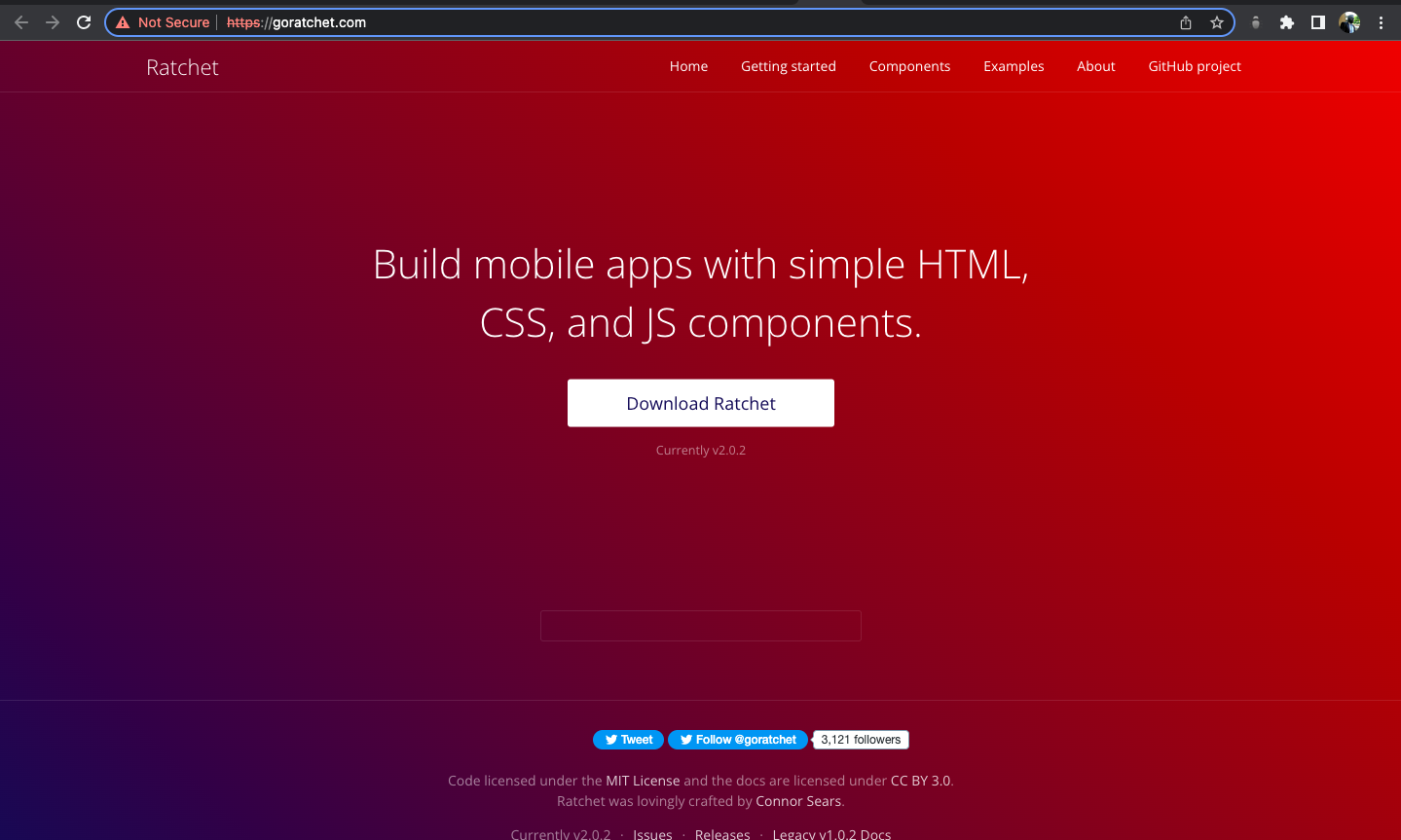
Task: Click the 'Not Secure' label in the address bar
Action: 173,22
